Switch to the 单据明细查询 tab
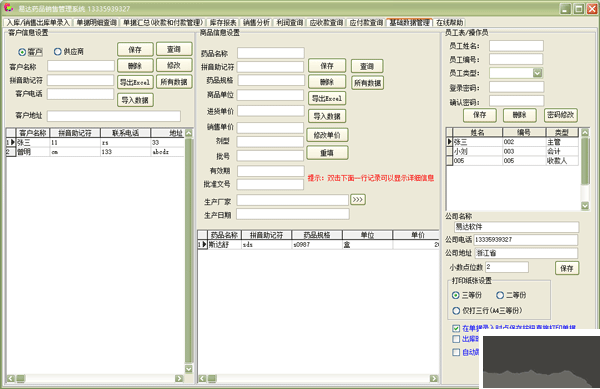The width and height of the screenshot is (600, 389). (96, 23)
